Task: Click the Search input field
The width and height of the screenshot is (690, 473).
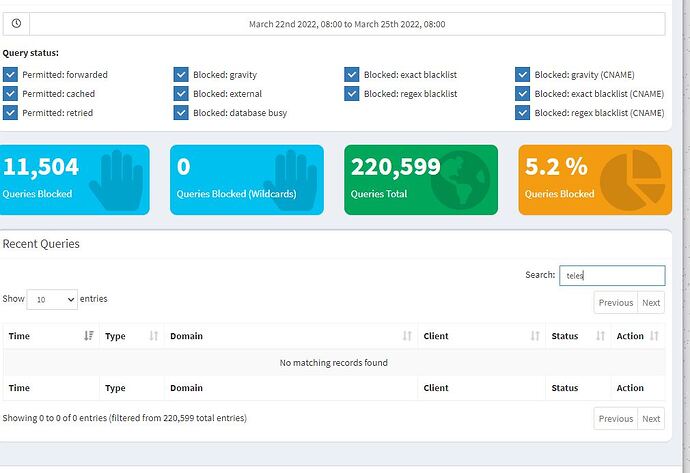Action: click(x=611, y=275)
